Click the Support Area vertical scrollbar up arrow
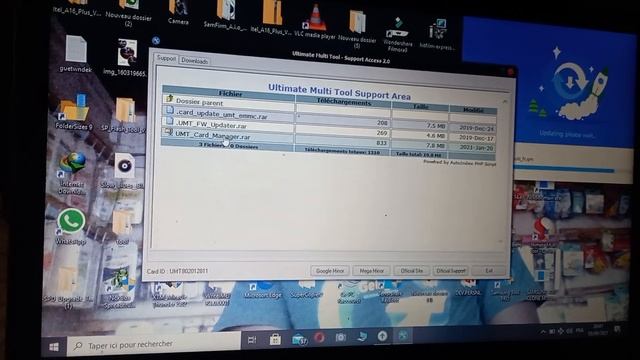Image resolution: width=640 pixels, height=360 pixels. pos(504,101)
